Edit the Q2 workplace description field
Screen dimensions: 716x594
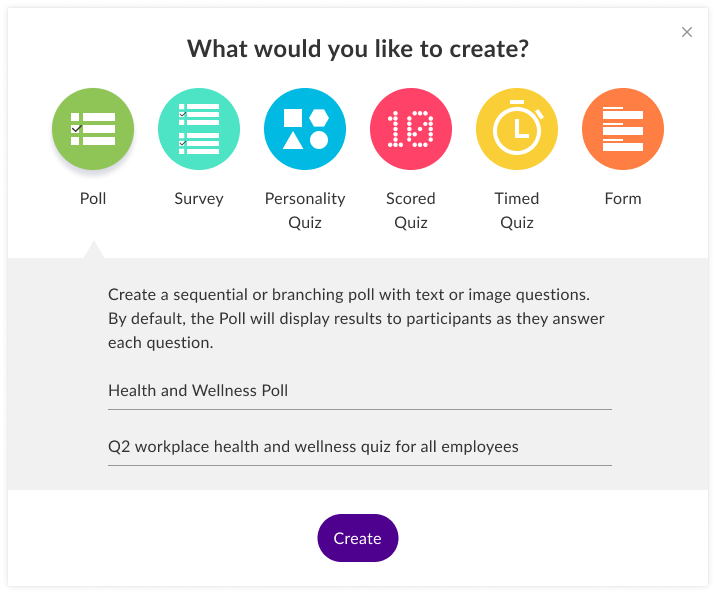pyautogui.click(x=359, y=447)
